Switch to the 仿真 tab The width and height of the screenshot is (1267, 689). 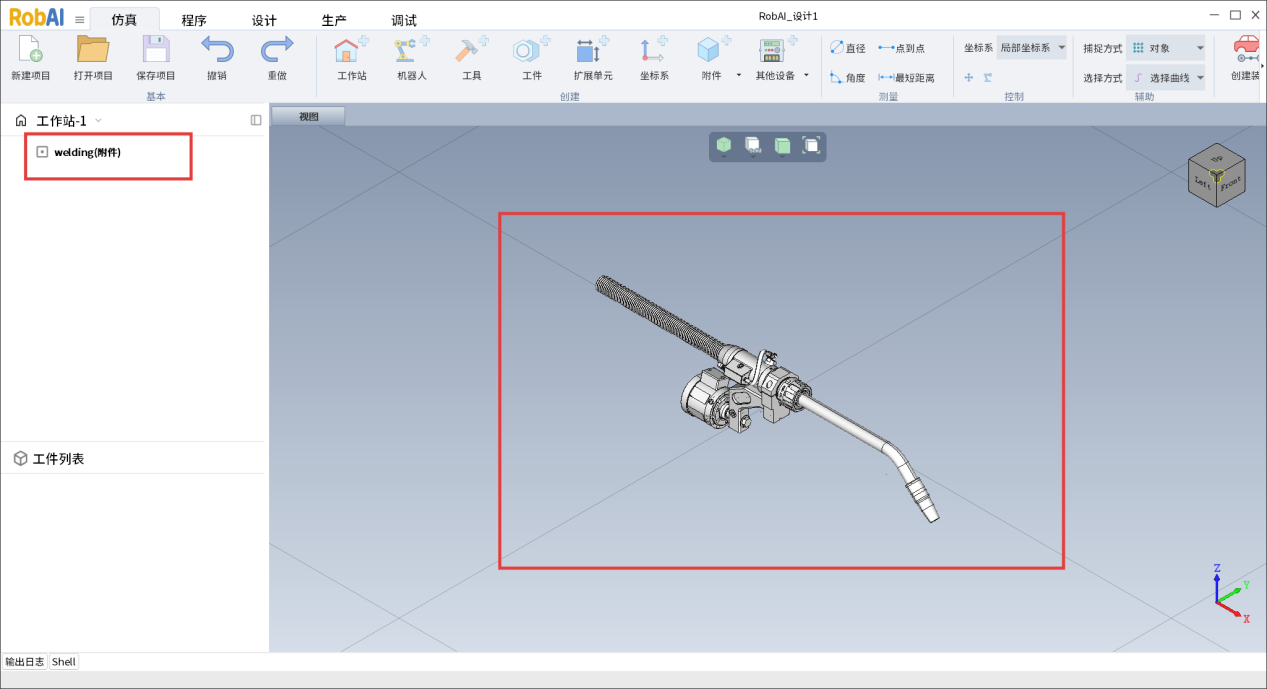click(124, 20)
